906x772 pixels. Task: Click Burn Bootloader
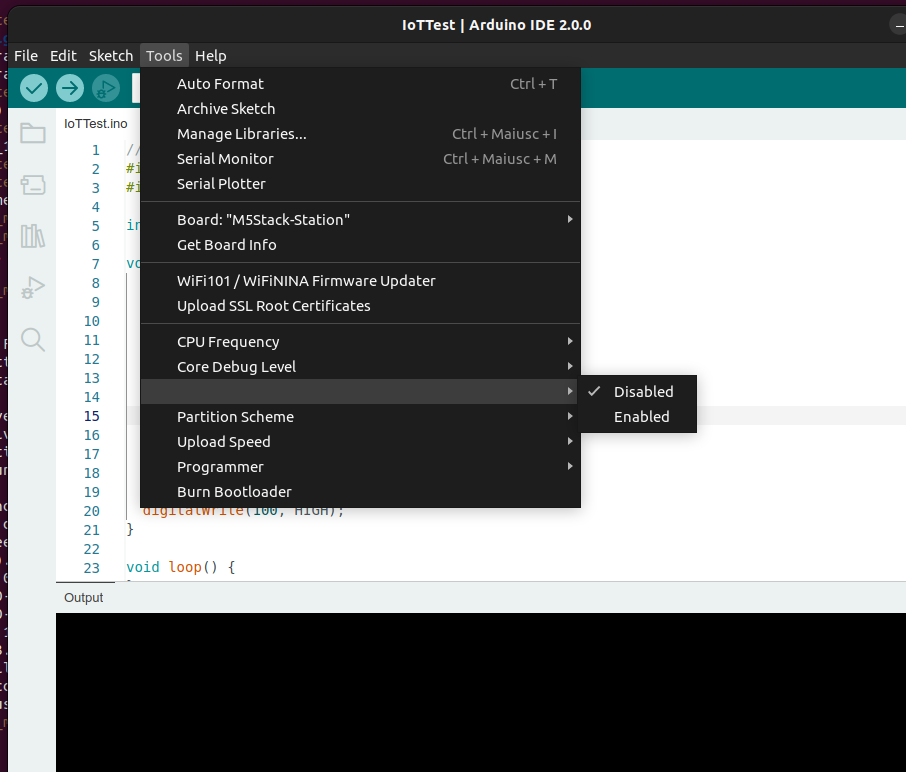[x=361, y=492]
